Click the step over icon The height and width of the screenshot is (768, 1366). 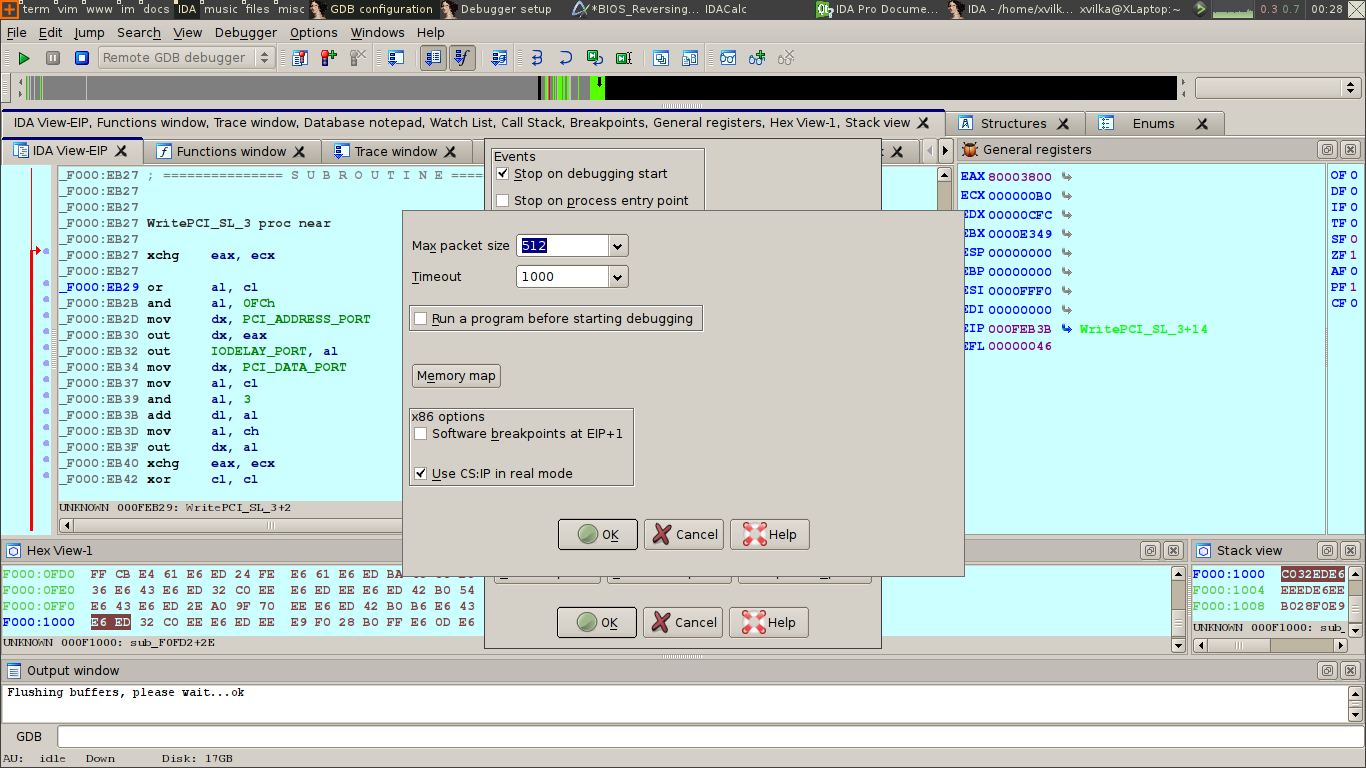point(565,58)
